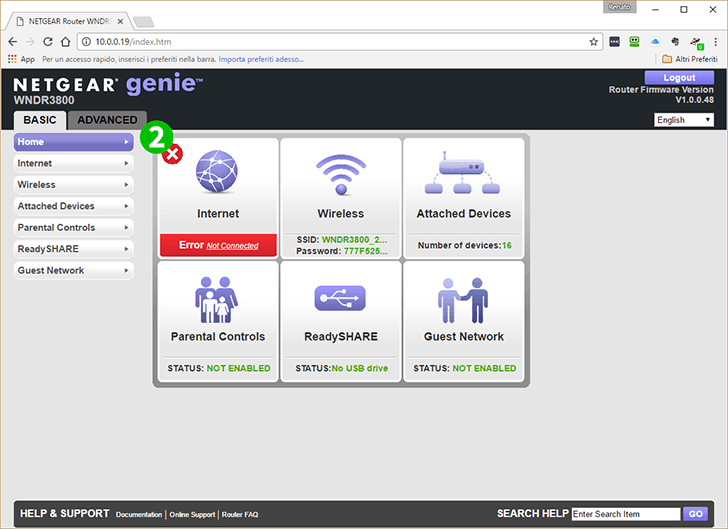Click the Enter Search Item field
Viewport: 728px width, 529px height.
tap(626, 514)
